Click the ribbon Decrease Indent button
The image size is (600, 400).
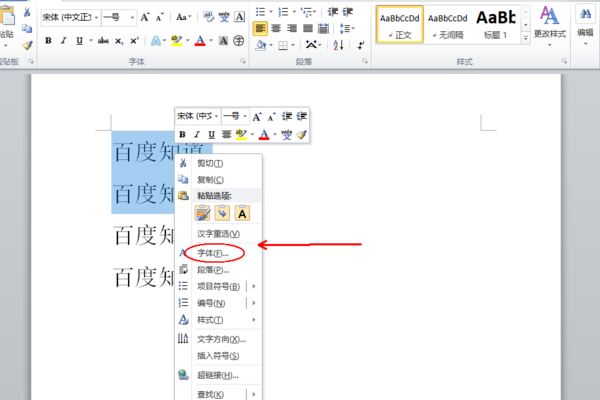pyautogui.click(x=333, y=12)
